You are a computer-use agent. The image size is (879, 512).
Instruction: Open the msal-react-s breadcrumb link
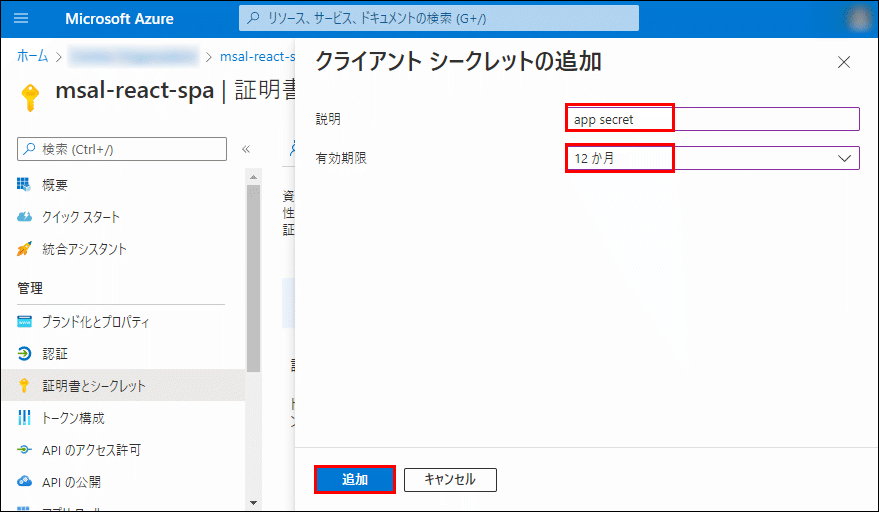pos(257,57)
